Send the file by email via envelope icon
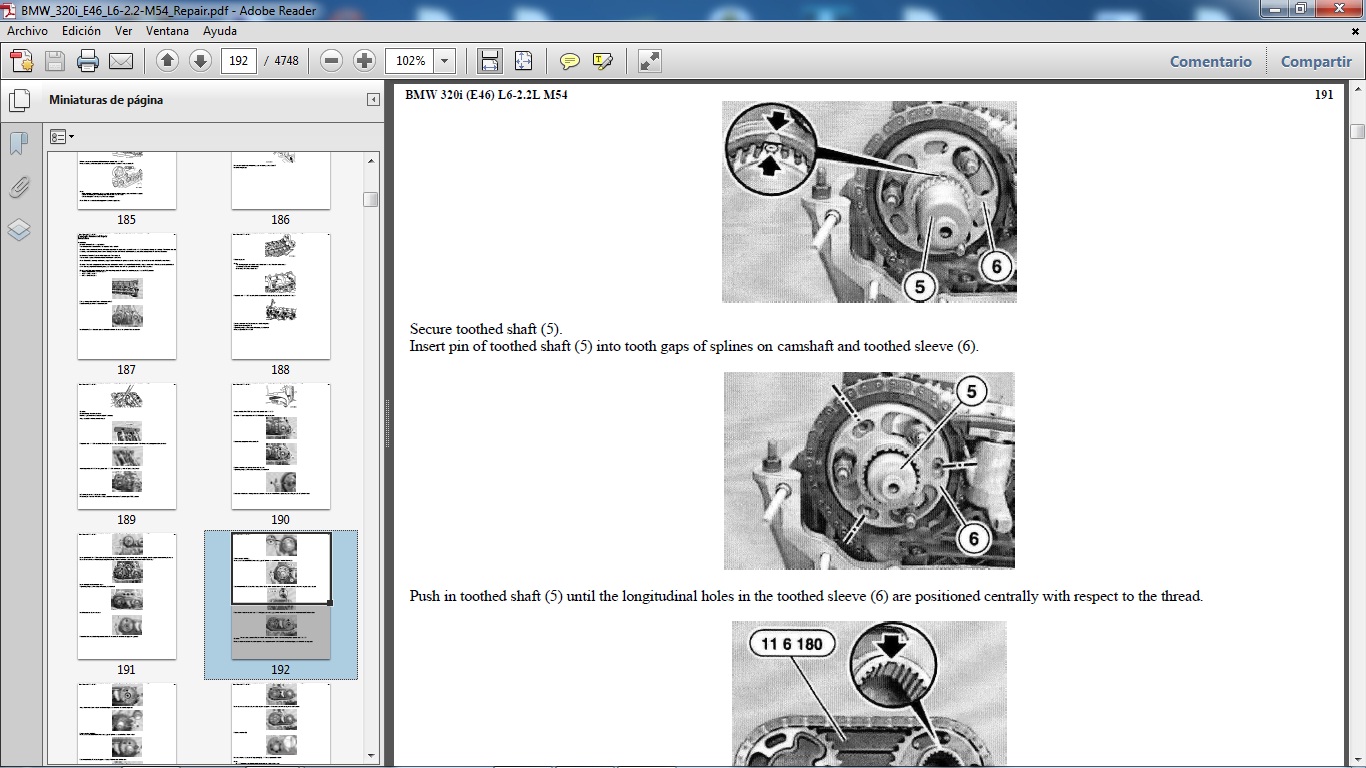Screen dimensions: 1366x768 [x=121, y=61]
